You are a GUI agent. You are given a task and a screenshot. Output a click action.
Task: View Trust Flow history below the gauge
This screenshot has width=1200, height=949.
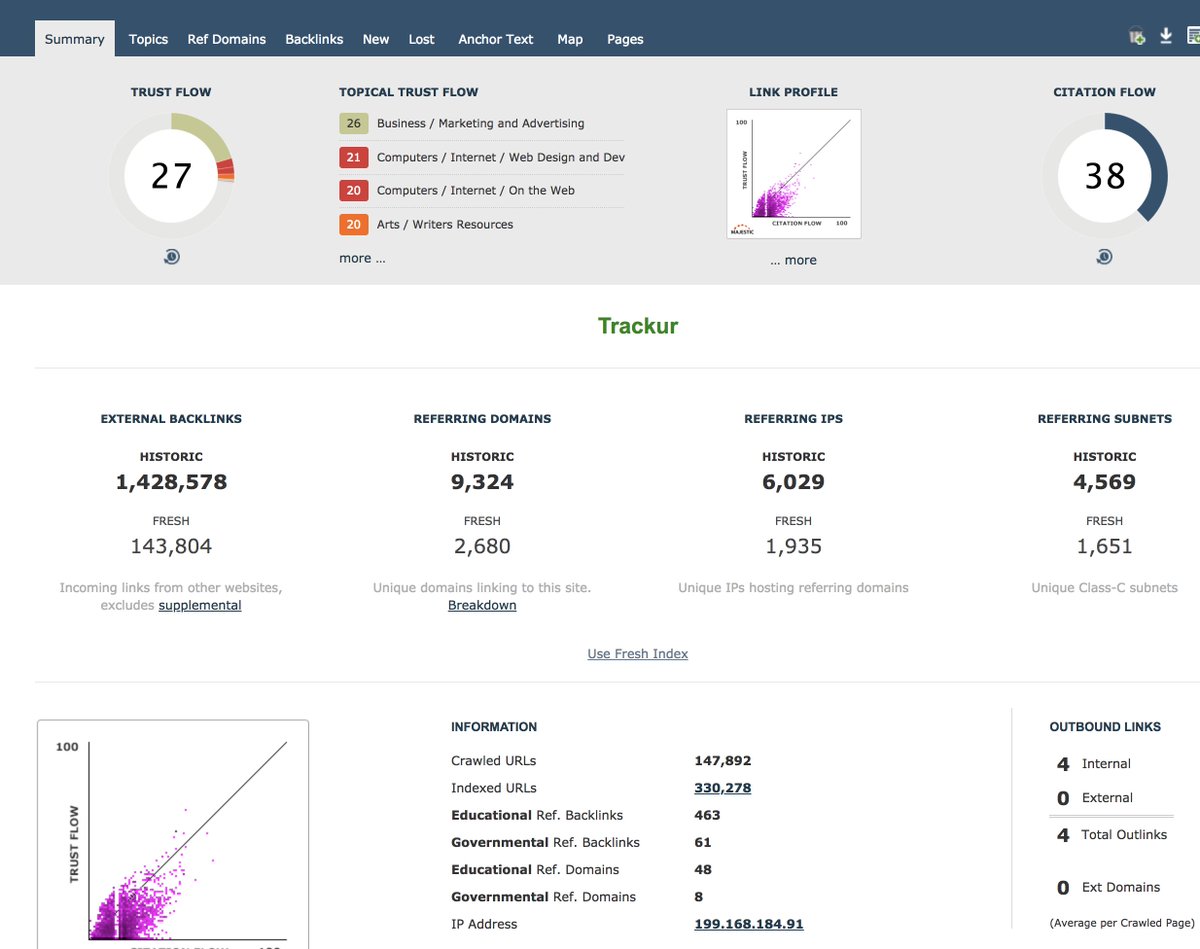171,256
